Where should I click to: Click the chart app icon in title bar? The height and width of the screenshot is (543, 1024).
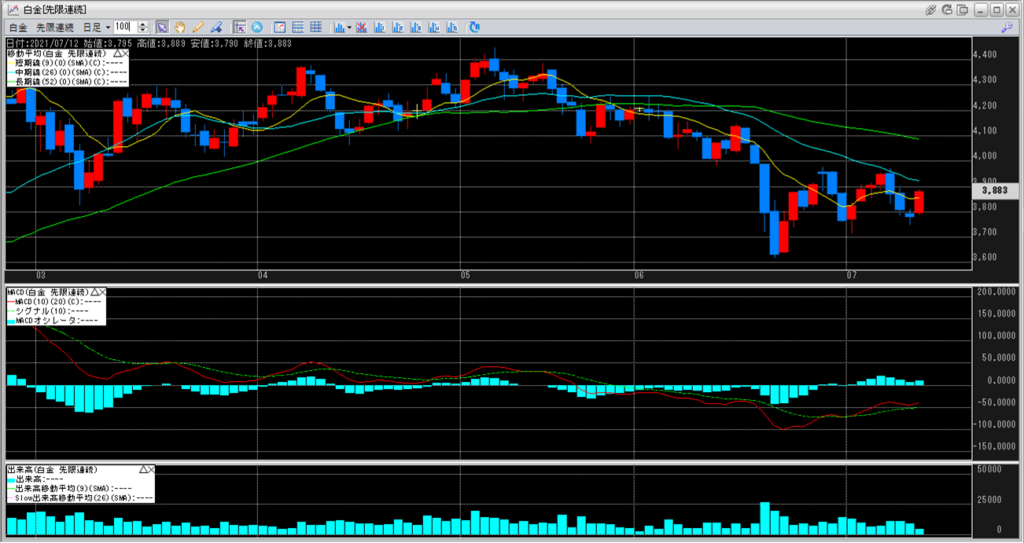point(13,10)
